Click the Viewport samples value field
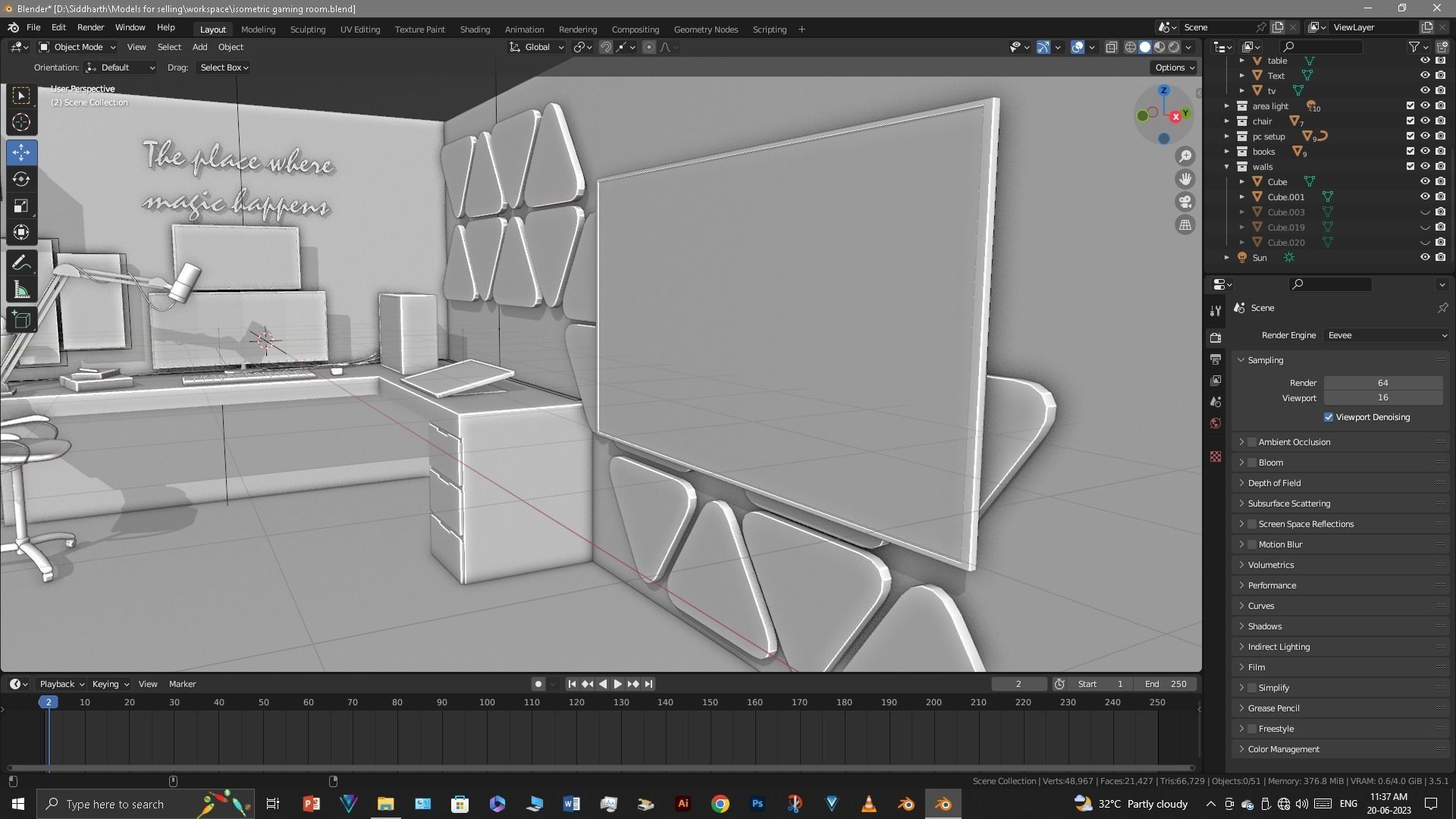 tap(1383, 398)
